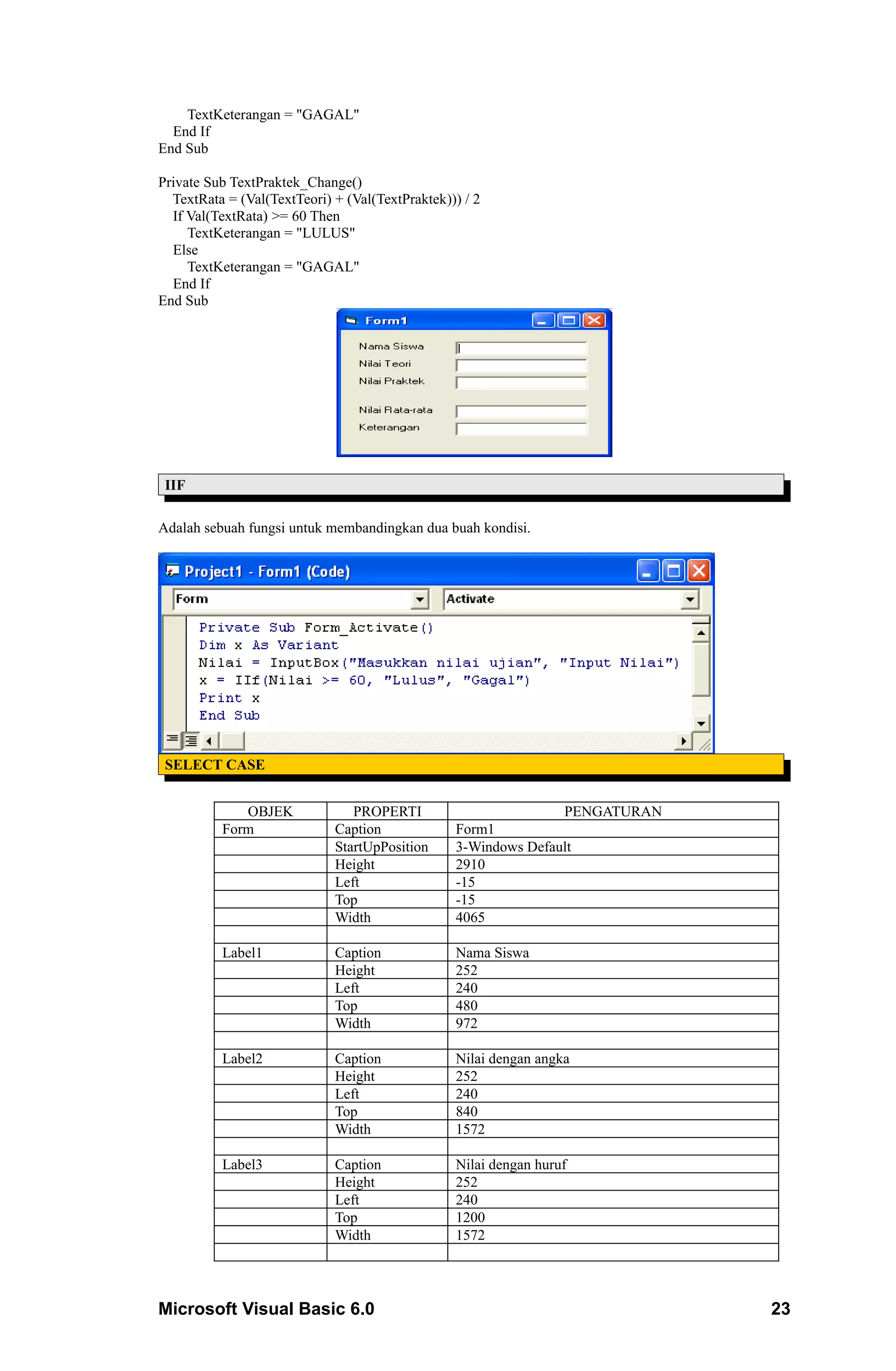The height and width of the screenshot is (1371, 896).
Task: Click the Nilai Praktek text box
Action: click(x=521, y=383)
